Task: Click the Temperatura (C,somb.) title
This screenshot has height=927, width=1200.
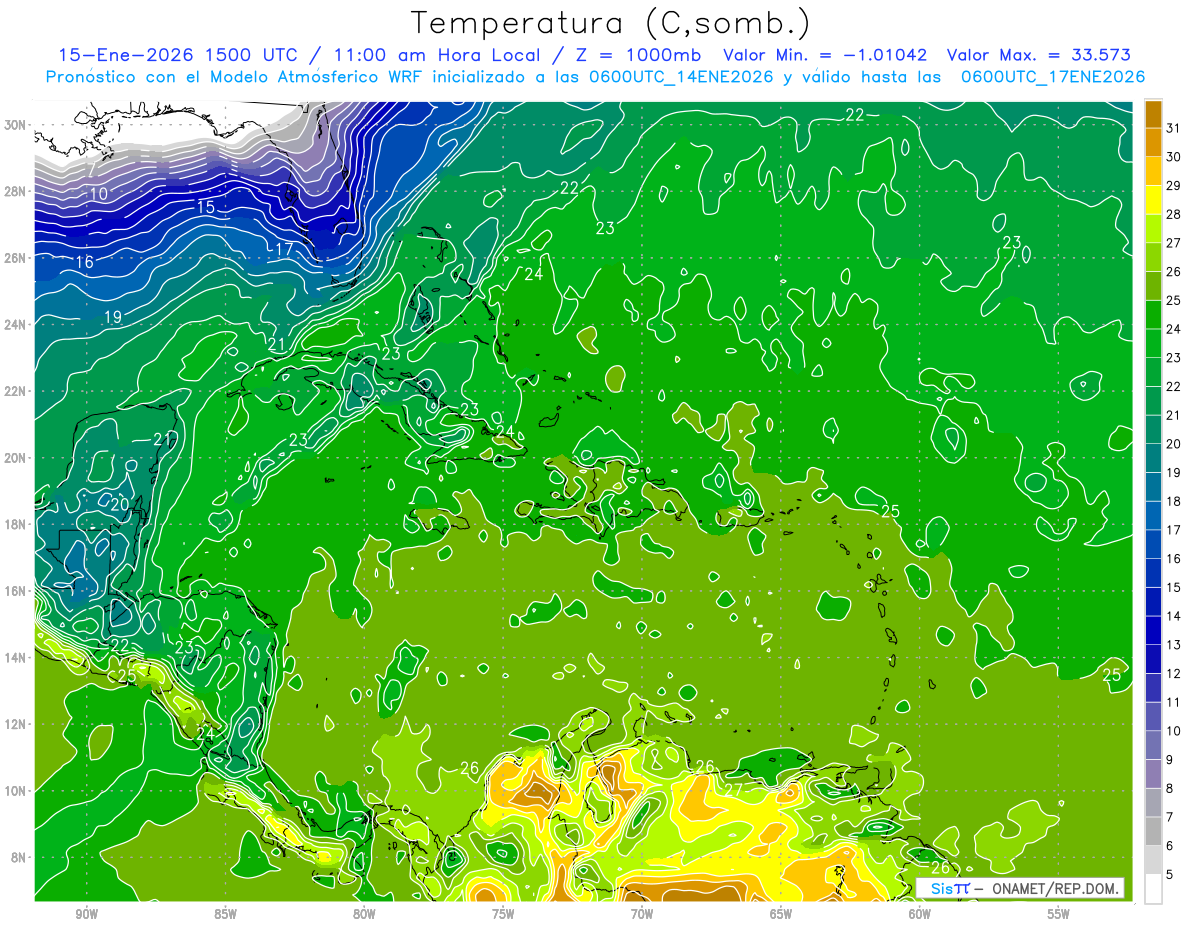Action: coord(611,23)
